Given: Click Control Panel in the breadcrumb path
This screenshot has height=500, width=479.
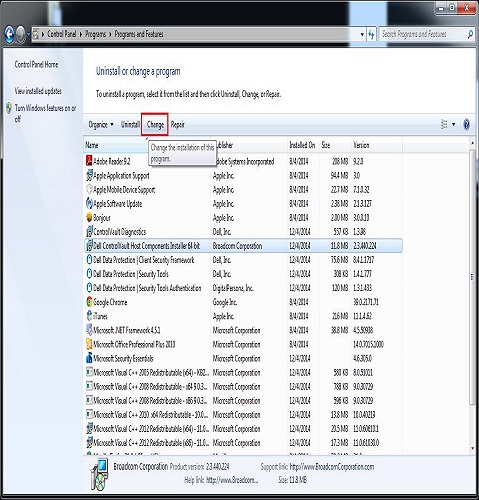Looking at the screenshot, I should click(62, 34).
